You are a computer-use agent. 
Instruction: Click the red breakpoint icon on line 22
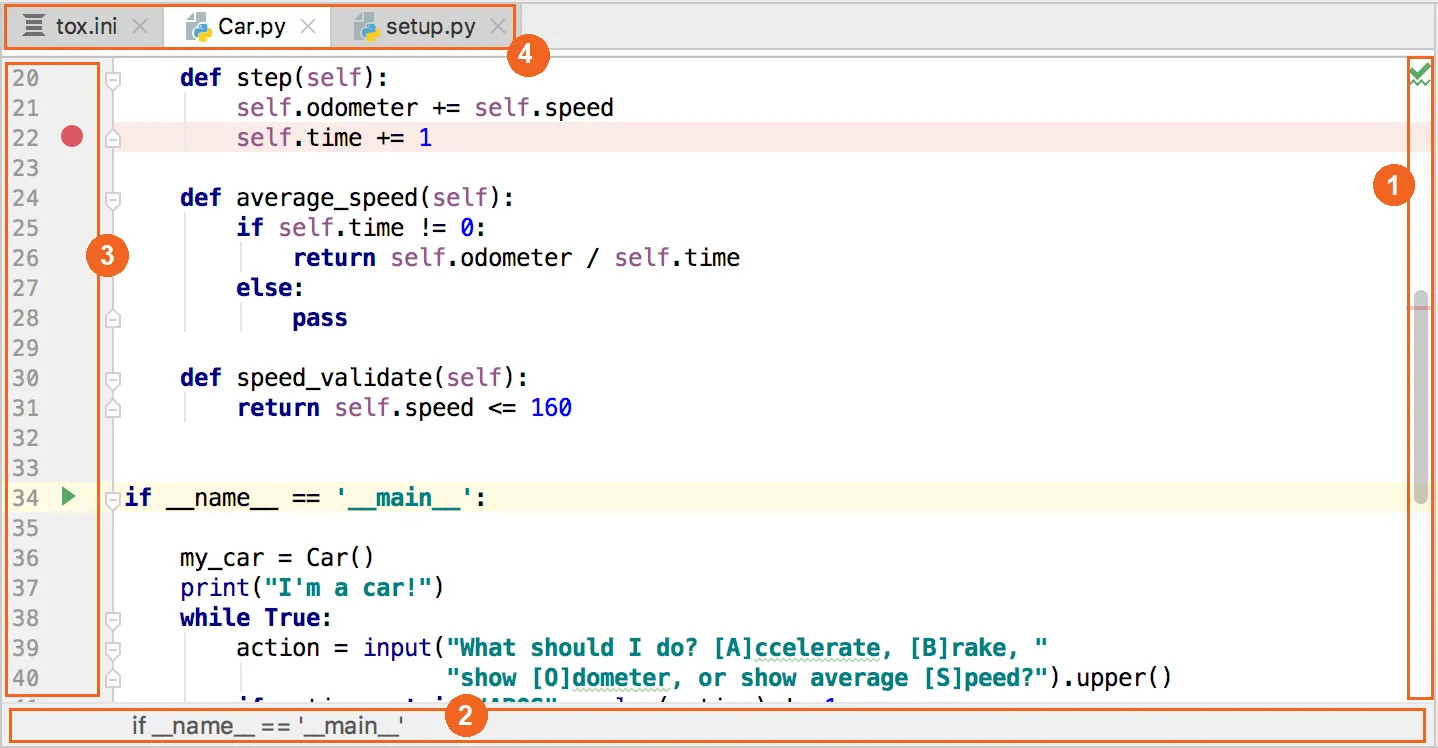71,137
